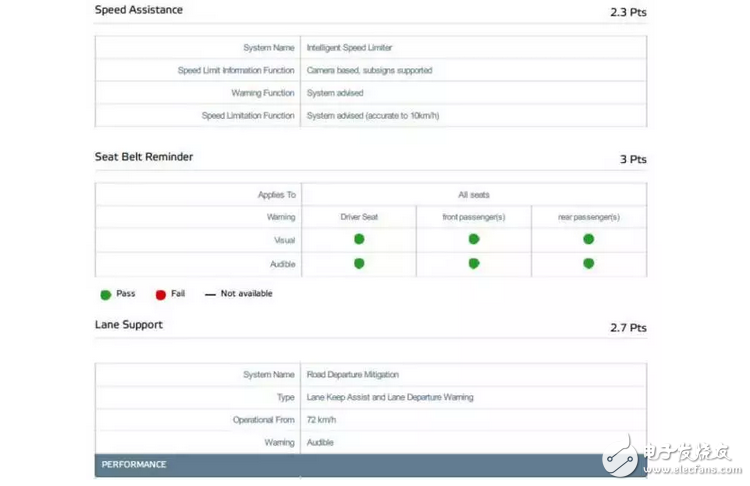Viewport: 750px width, 486px height.
Task: Click the red Fail legend dot
Action: [x=160, y=294]
